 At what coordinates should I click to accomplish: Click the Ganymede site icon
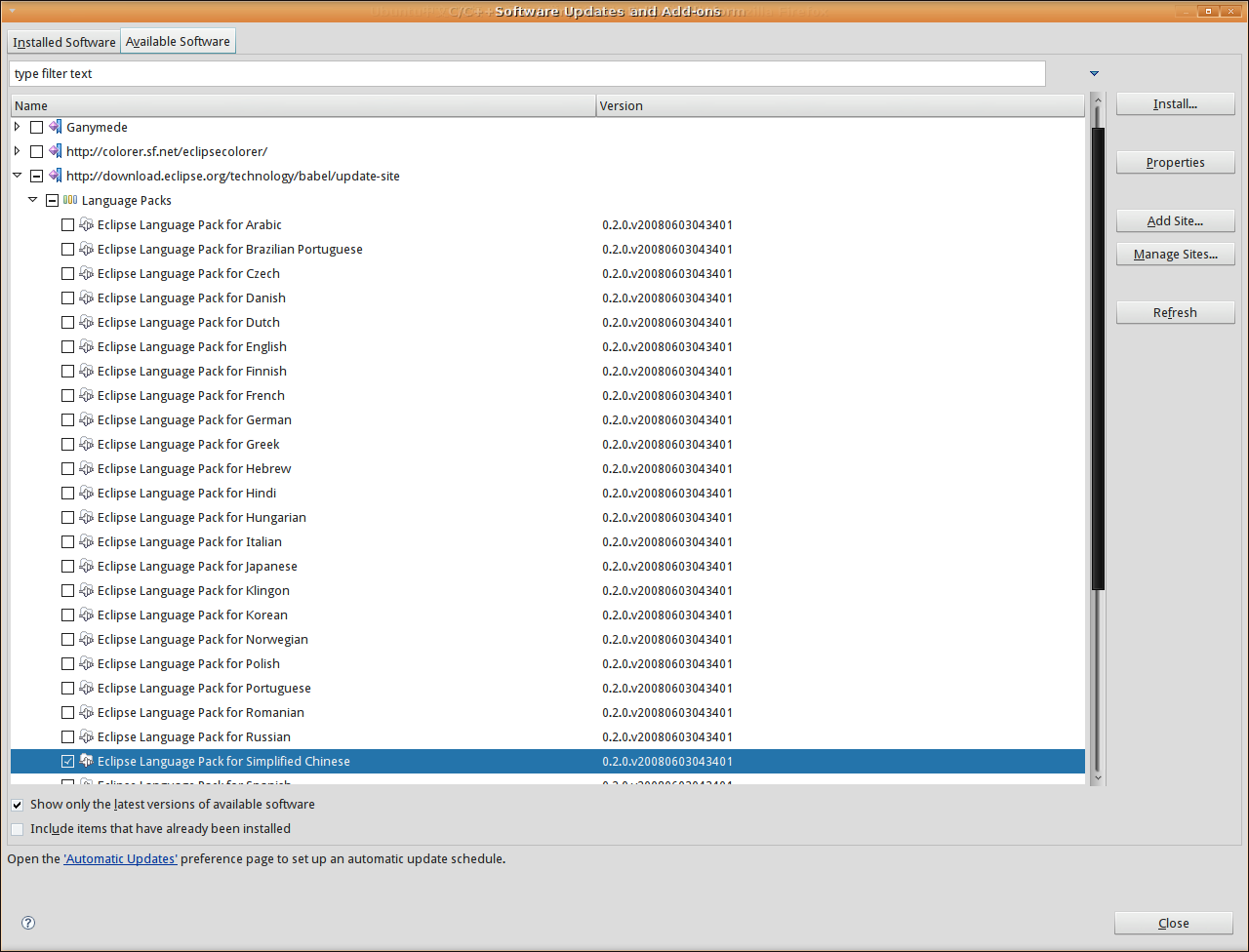click(x=56, y=127)
